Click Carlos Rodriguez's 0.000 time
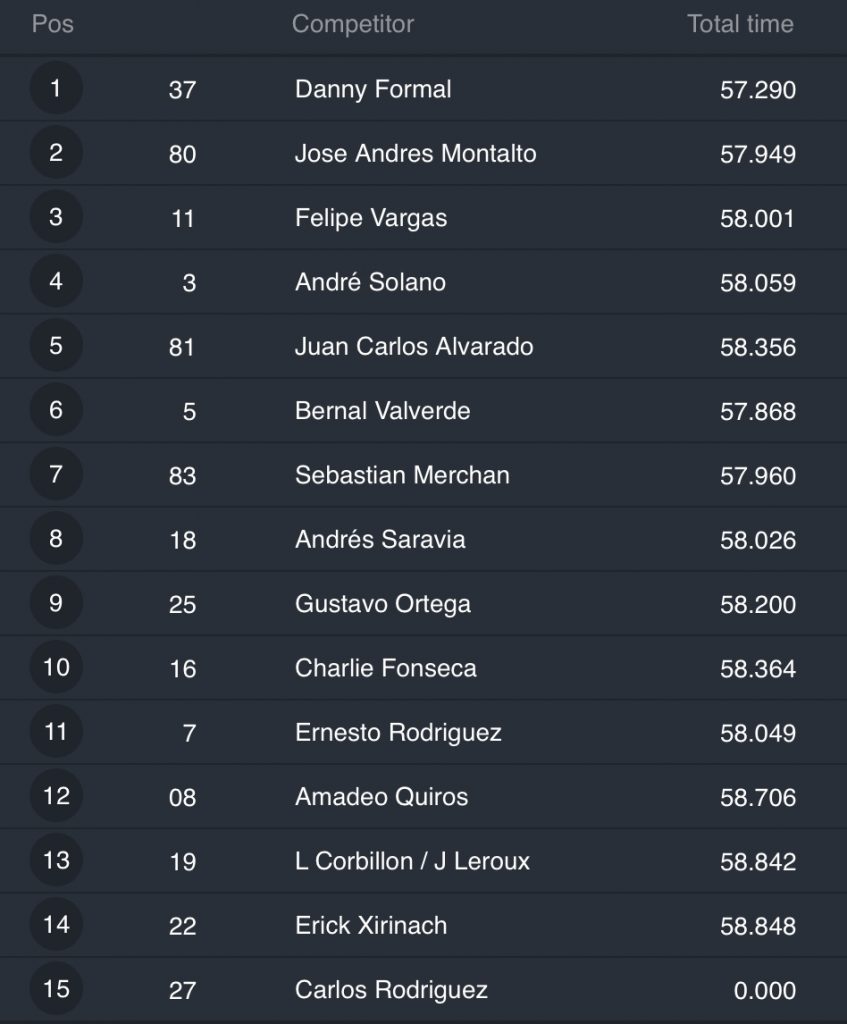Screen dimensions: 847x1024 (764, 990)
